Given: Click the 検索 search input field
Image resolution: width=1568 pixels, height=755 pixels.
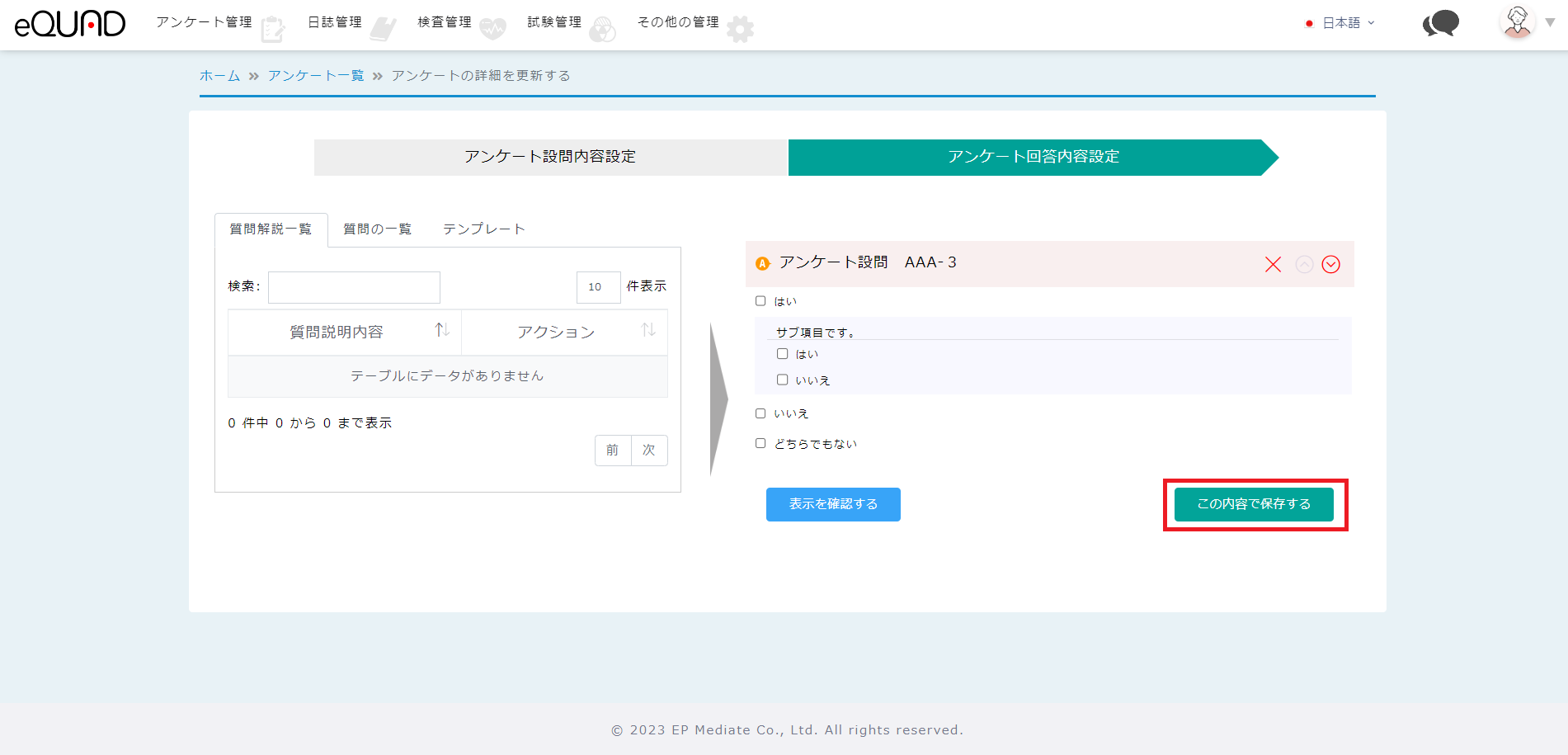Looking at the screenshot, I should [354, 287].
